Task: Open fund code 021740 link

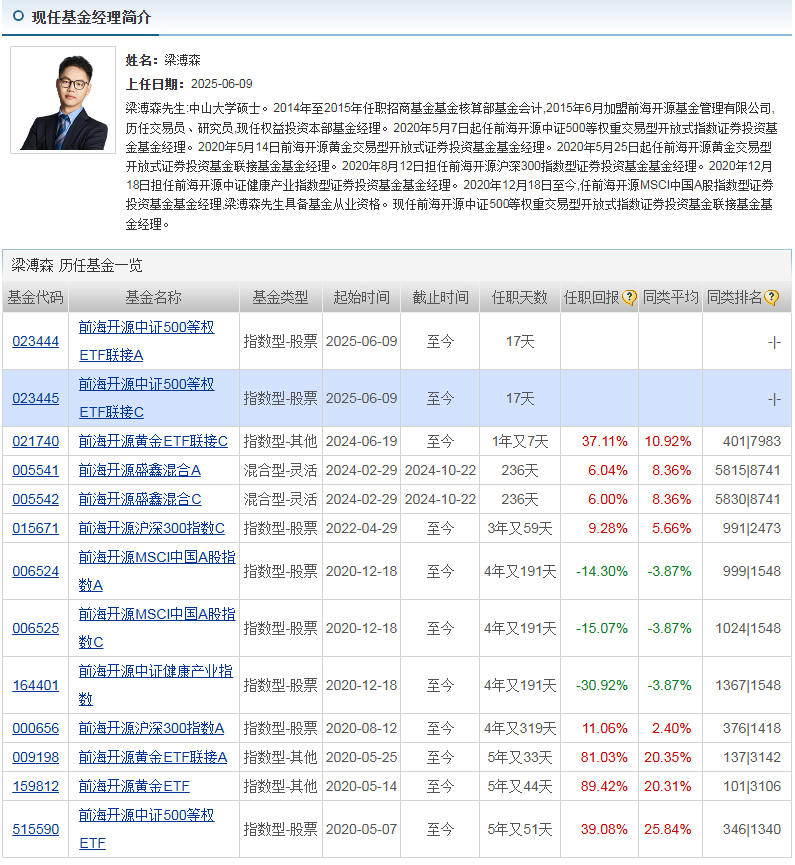Action: pos(36,441)
